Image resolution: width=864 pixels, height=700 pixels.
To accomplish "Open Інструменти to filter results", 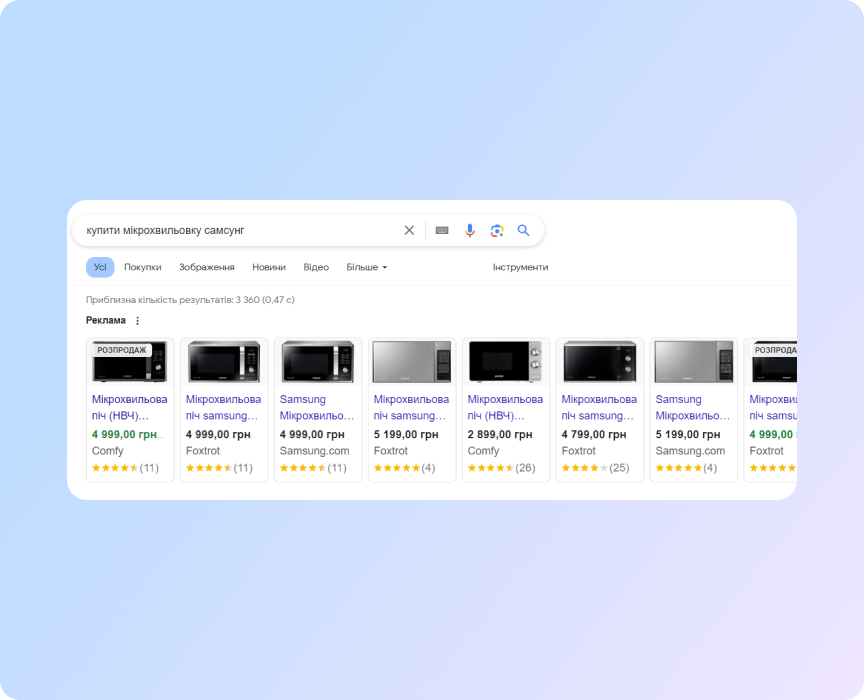I will point(521,267).
